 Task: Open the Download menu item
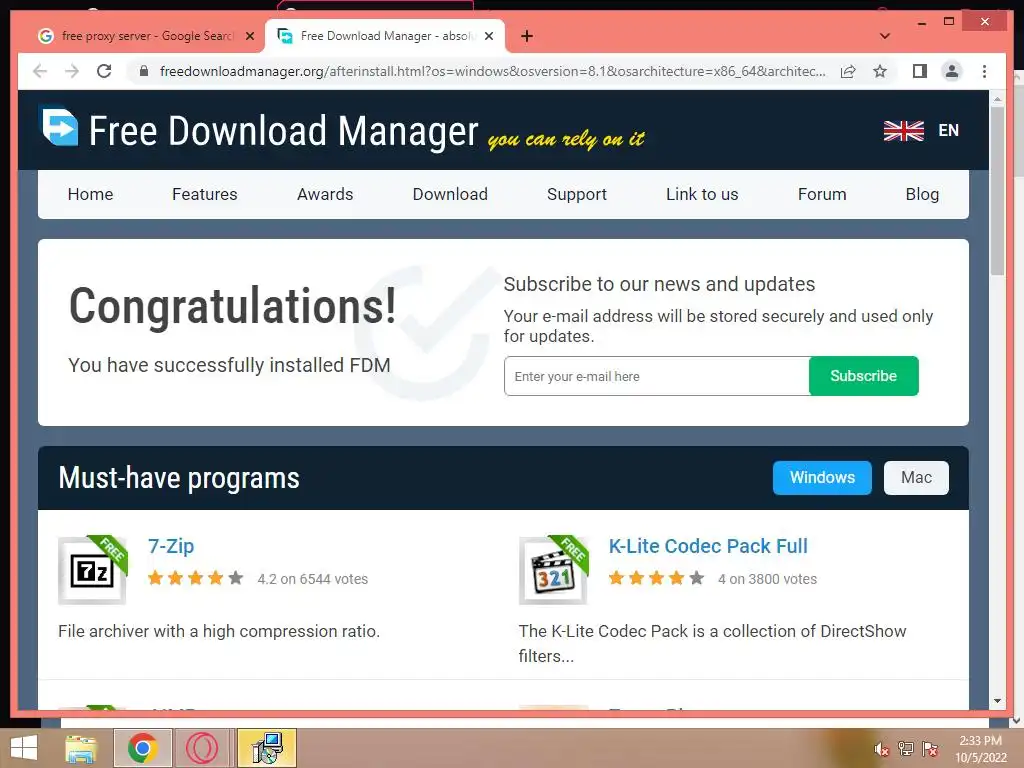coord(450,194)
